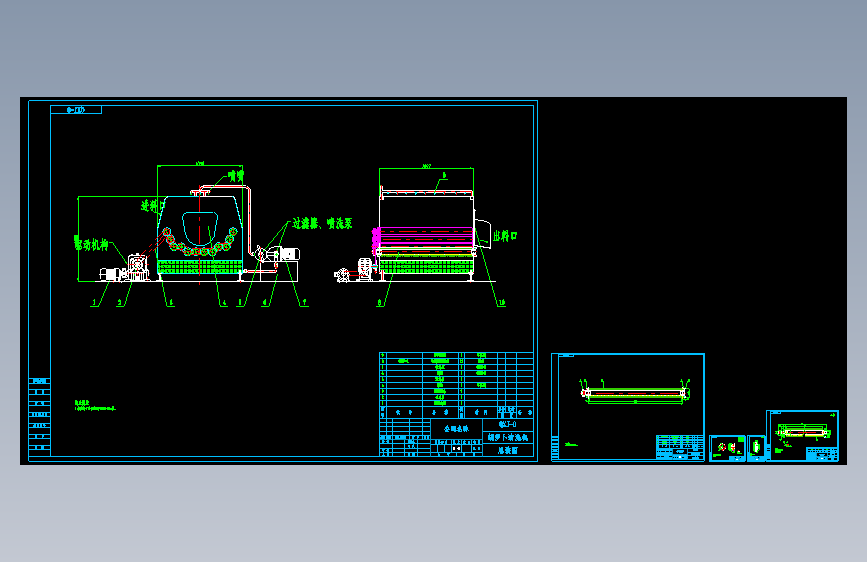The height and width of the screenshot is (562, 867).
Task: Select the top dimension above the front view
Action: tap(200, 164)
